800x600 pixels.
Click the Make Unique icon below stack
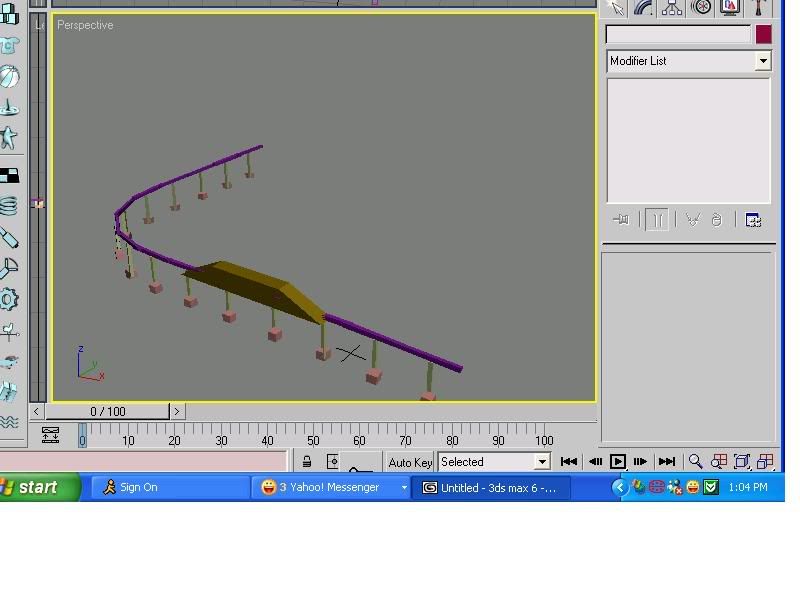(x=693, y=220)
